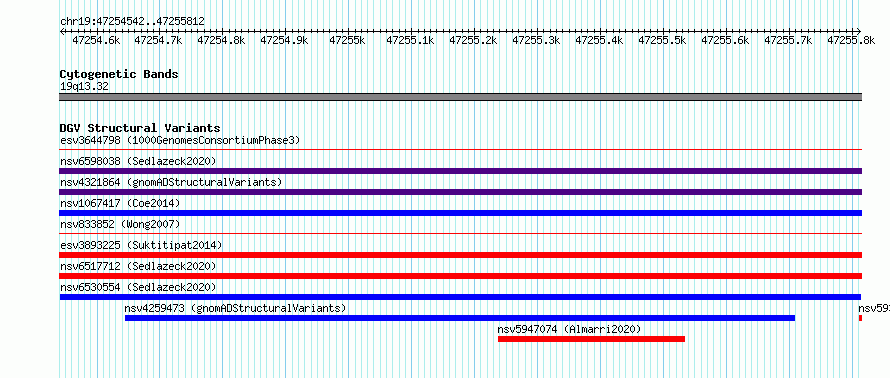
Task: Click the Cytogenetic Bands track title
Action: (x=119, y=74)
